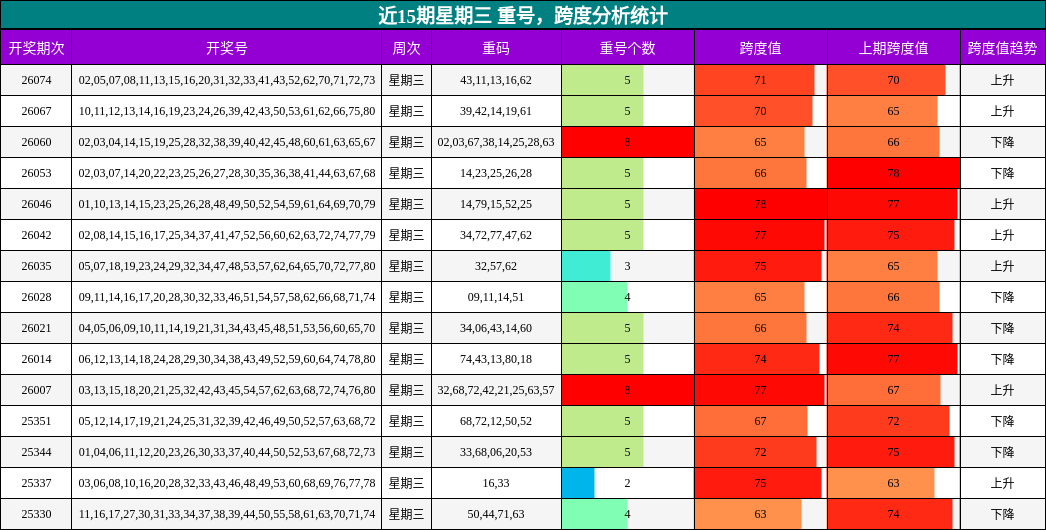
Task: Select the 开奖期次 column header
Action: click(36, 48)
